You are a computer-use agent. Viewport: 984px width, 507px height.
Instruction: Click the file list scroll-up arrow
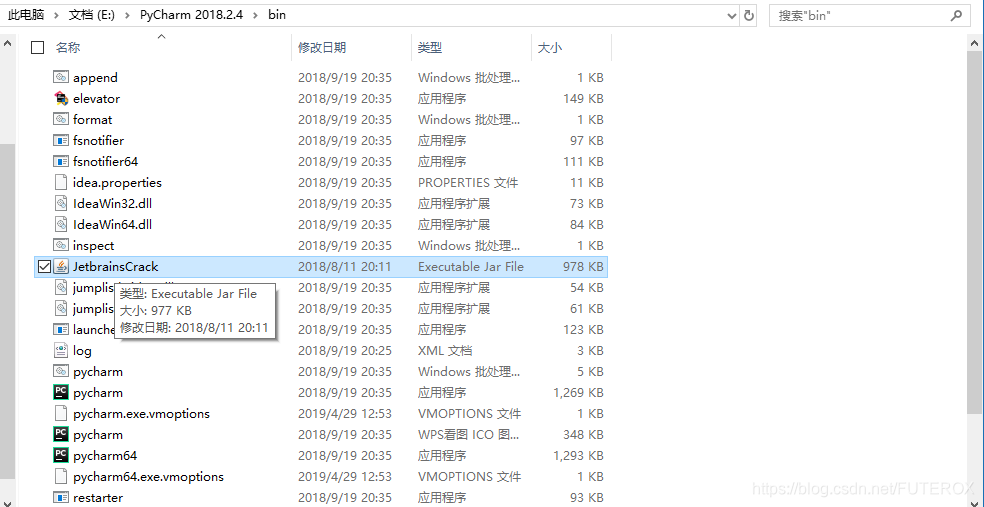pyautogui.click(x=976, y=44)
